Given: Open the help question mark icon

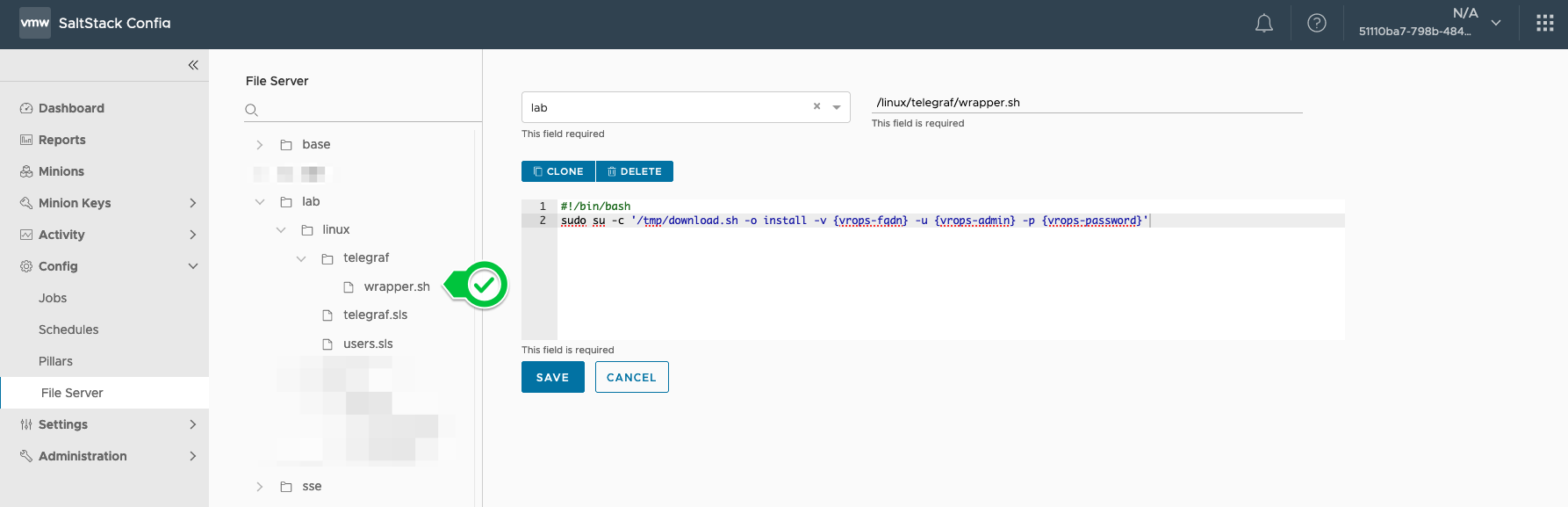Looking at the screenshot, I should coord(1317,24).
